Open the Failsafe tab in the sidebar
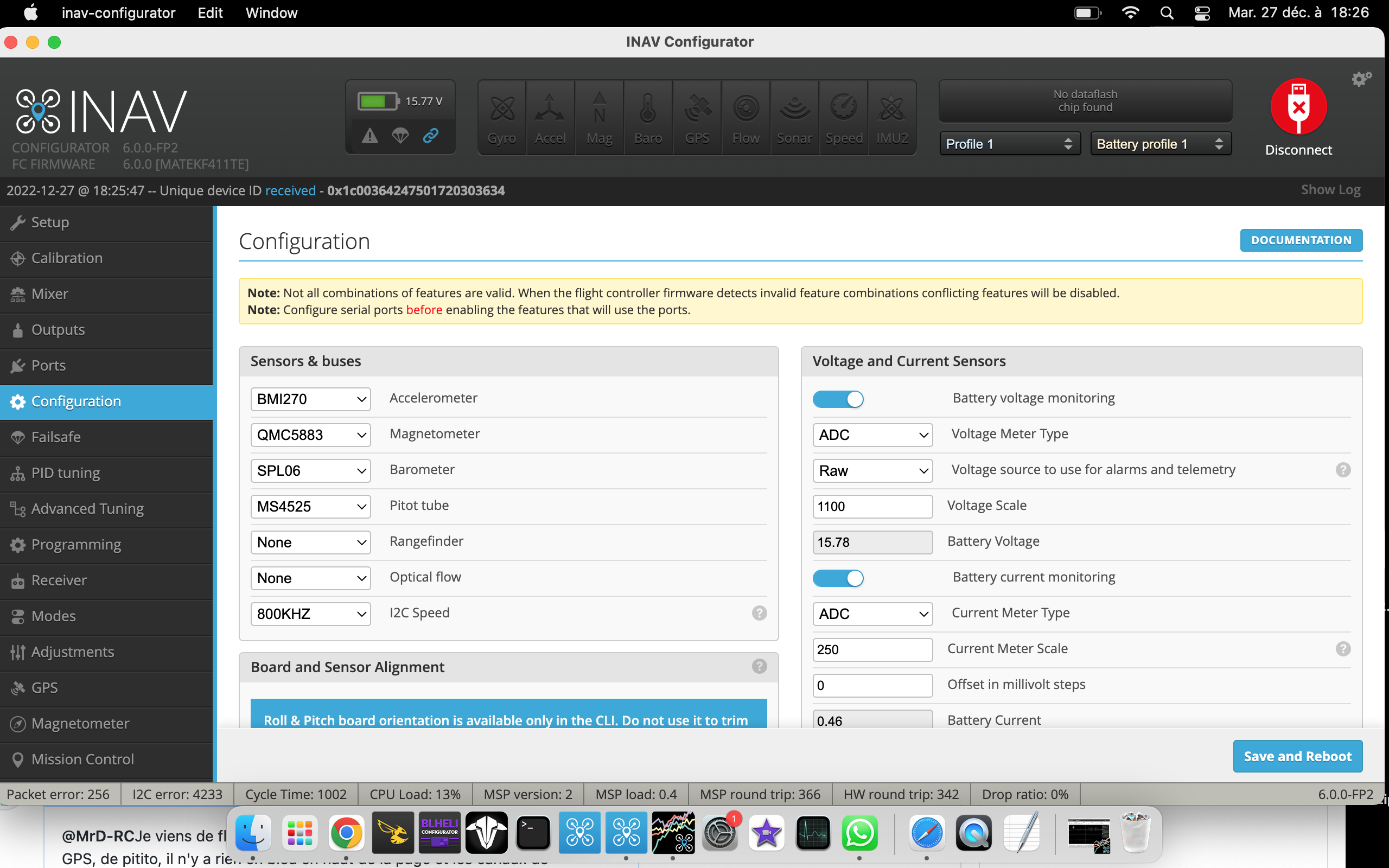Viewport: 1389px width, 868px height. click(56, 437)
